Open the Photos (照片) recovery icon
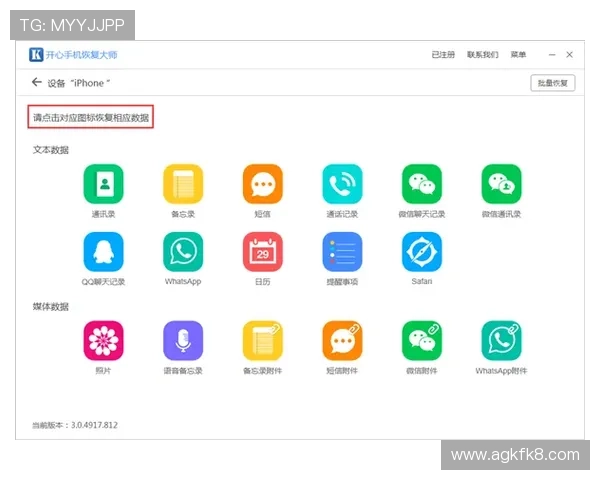The width and height of the screenshot is (600, 480). coord(103,340)
